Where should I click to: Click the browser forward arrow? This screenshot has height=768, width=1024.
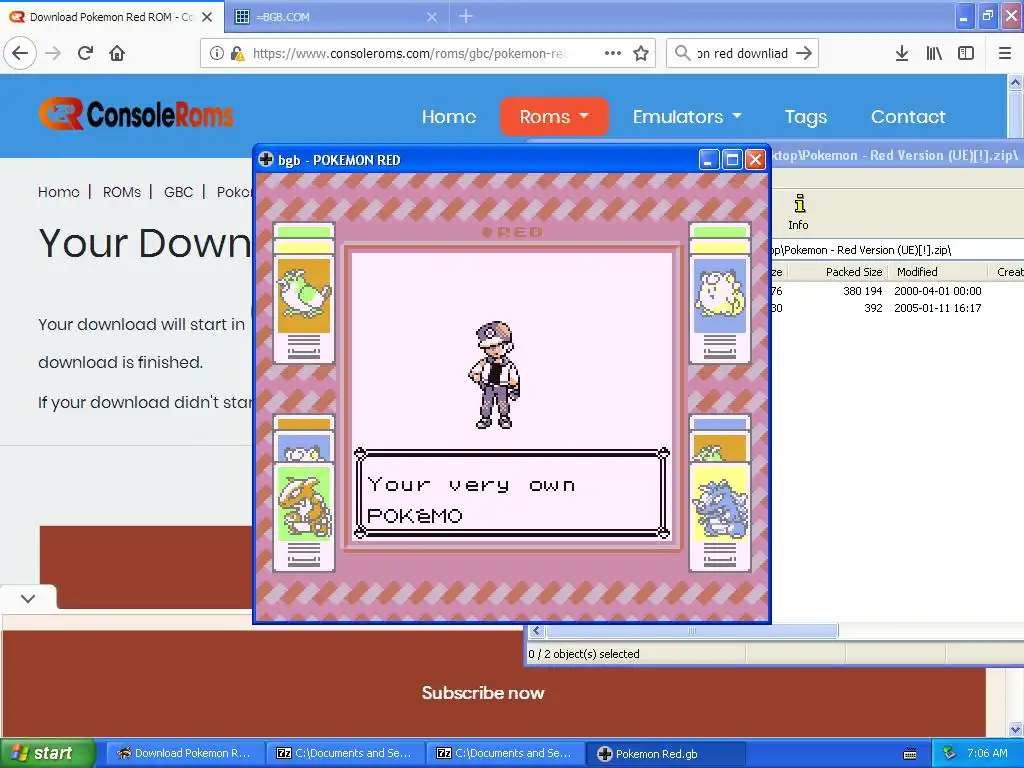(53, 53)
